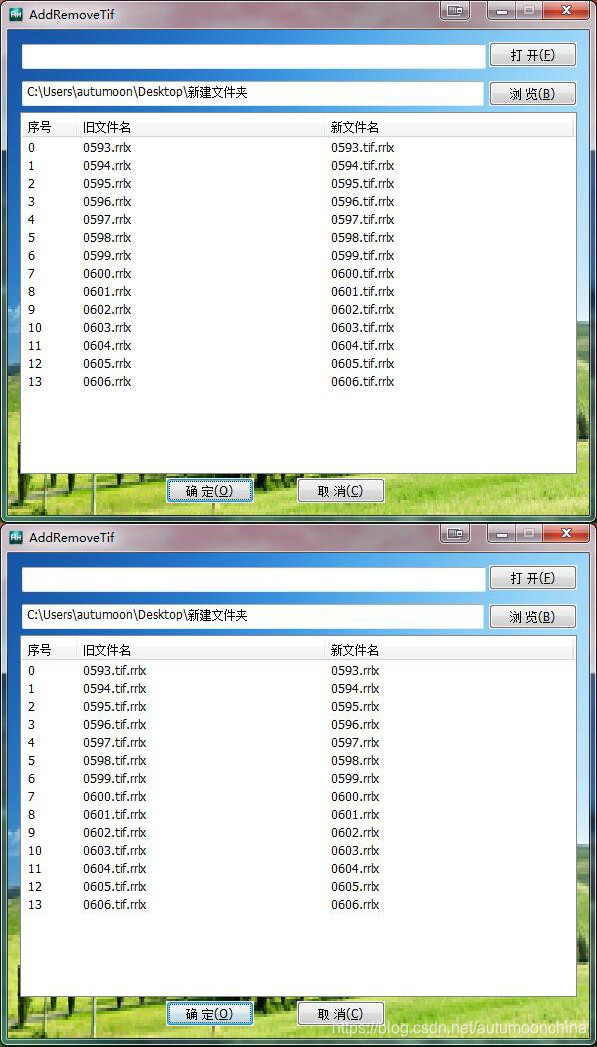
Task: Select 0595.tif.rrlx under 新文件名 column
Action: coord(363,184)
